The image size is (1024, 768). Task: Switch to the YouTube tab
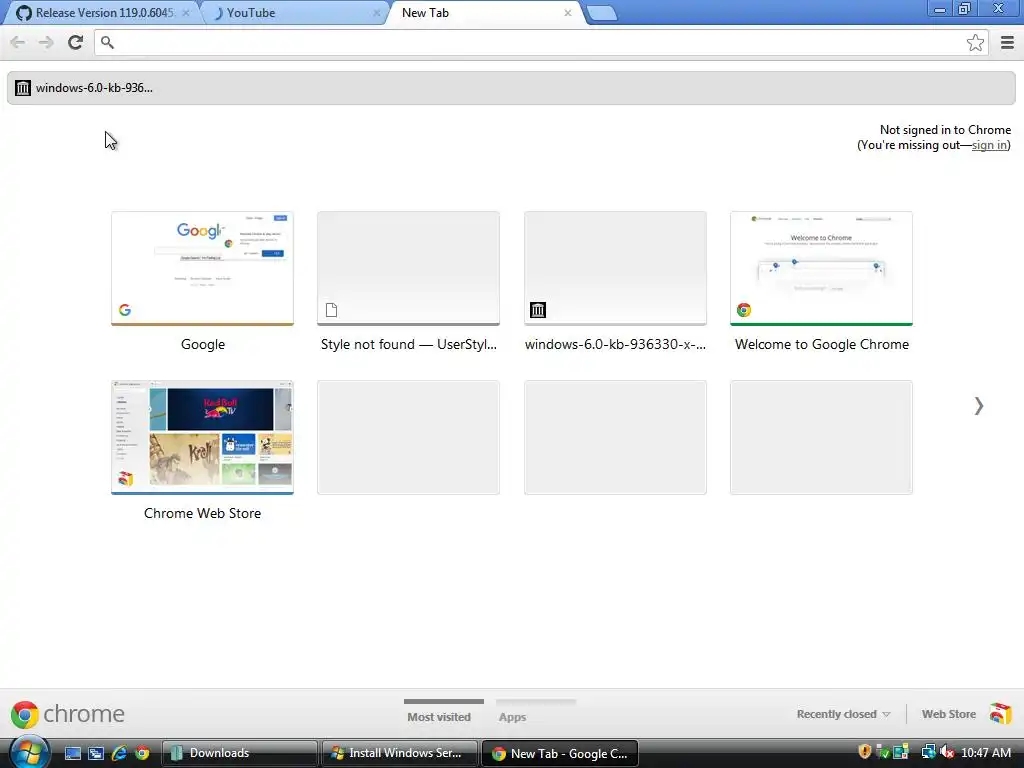click(294, 13)
